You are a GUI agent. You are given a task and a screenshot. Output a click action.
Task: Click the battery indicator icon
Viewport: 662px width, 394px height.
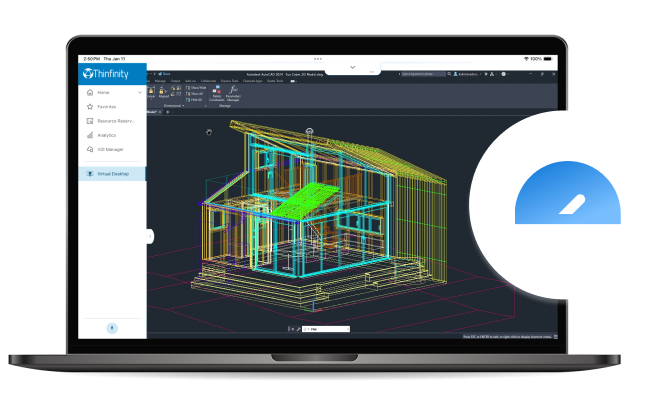(548, 59)
